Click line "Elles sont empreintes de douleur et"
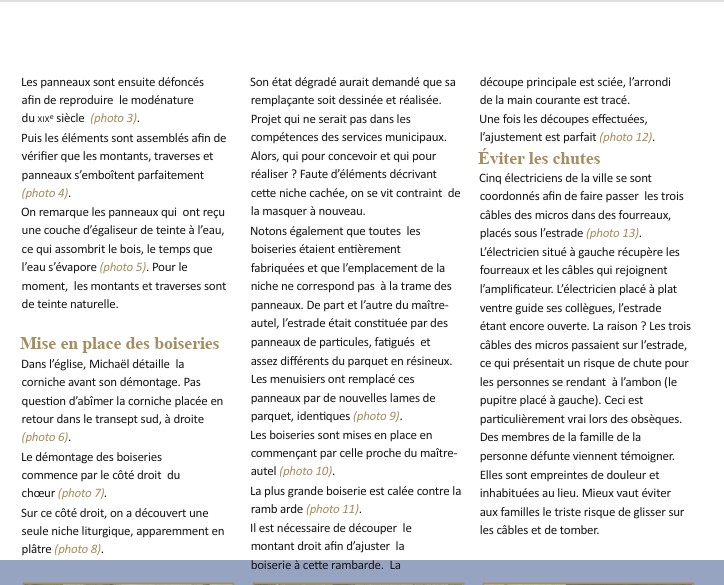The height and width of the screenshot is (585, 724). coord(570,475)
